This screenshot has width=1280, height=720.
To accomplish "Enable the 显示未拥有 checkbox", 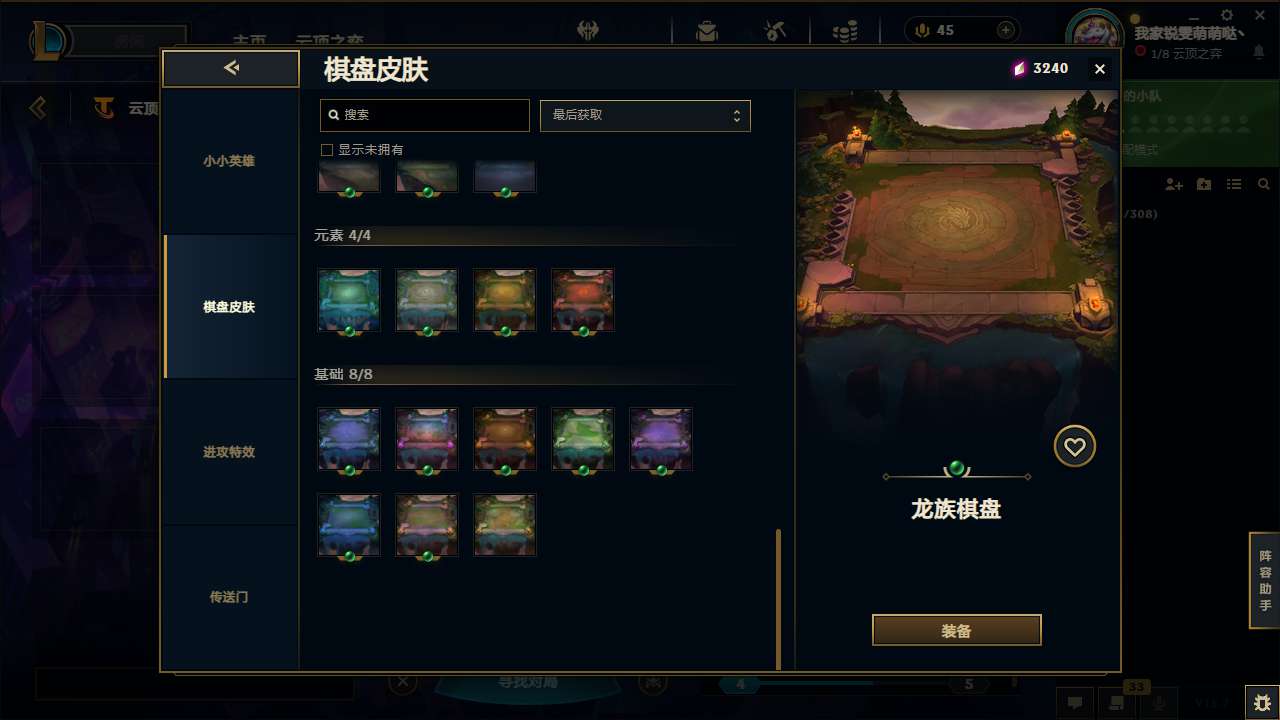I will click(x=326, y=150).
